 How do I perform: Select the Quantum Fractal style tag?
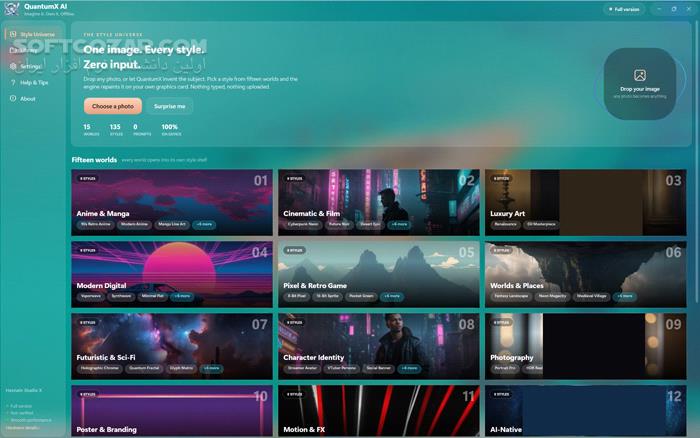[x=144, y=368]
